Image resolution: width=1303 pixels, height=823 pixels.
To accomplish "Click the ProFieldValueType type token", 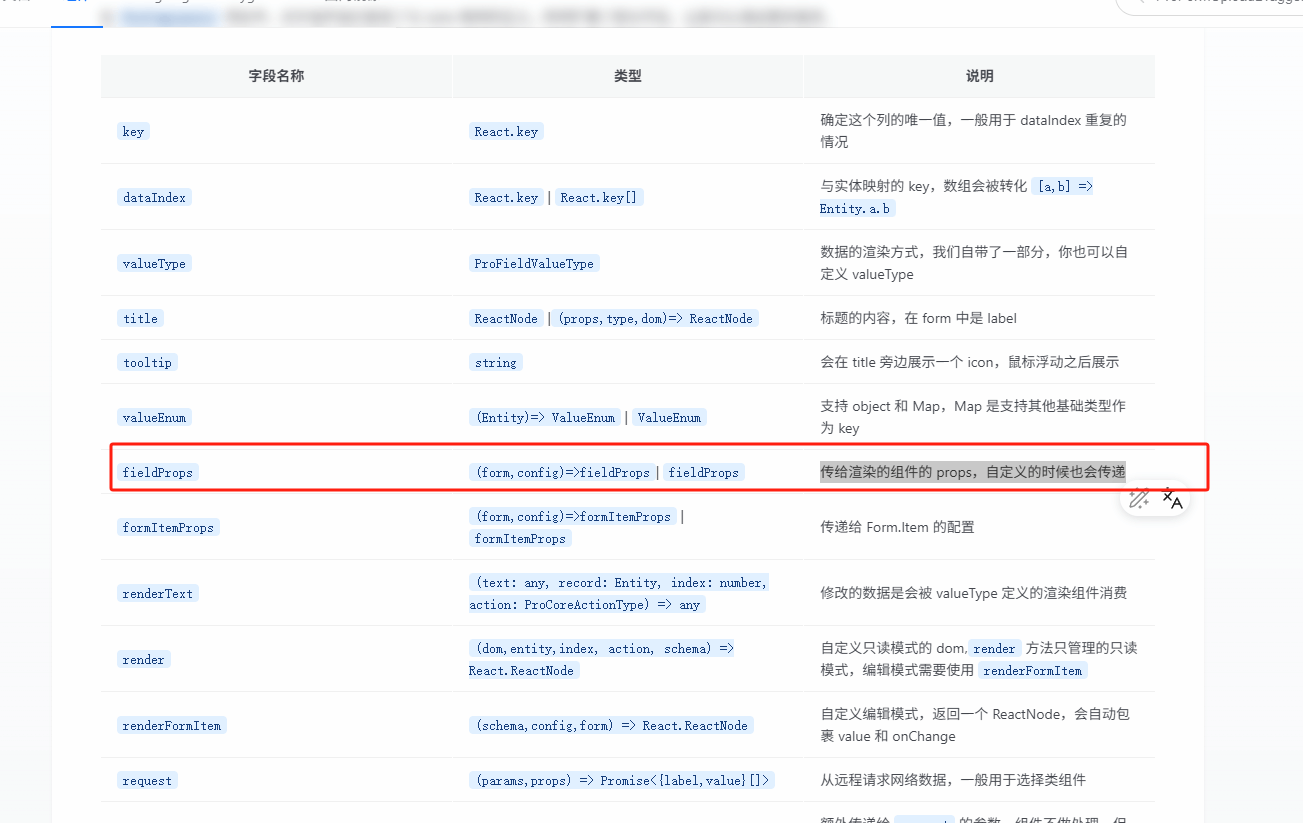I will [533, 262].
